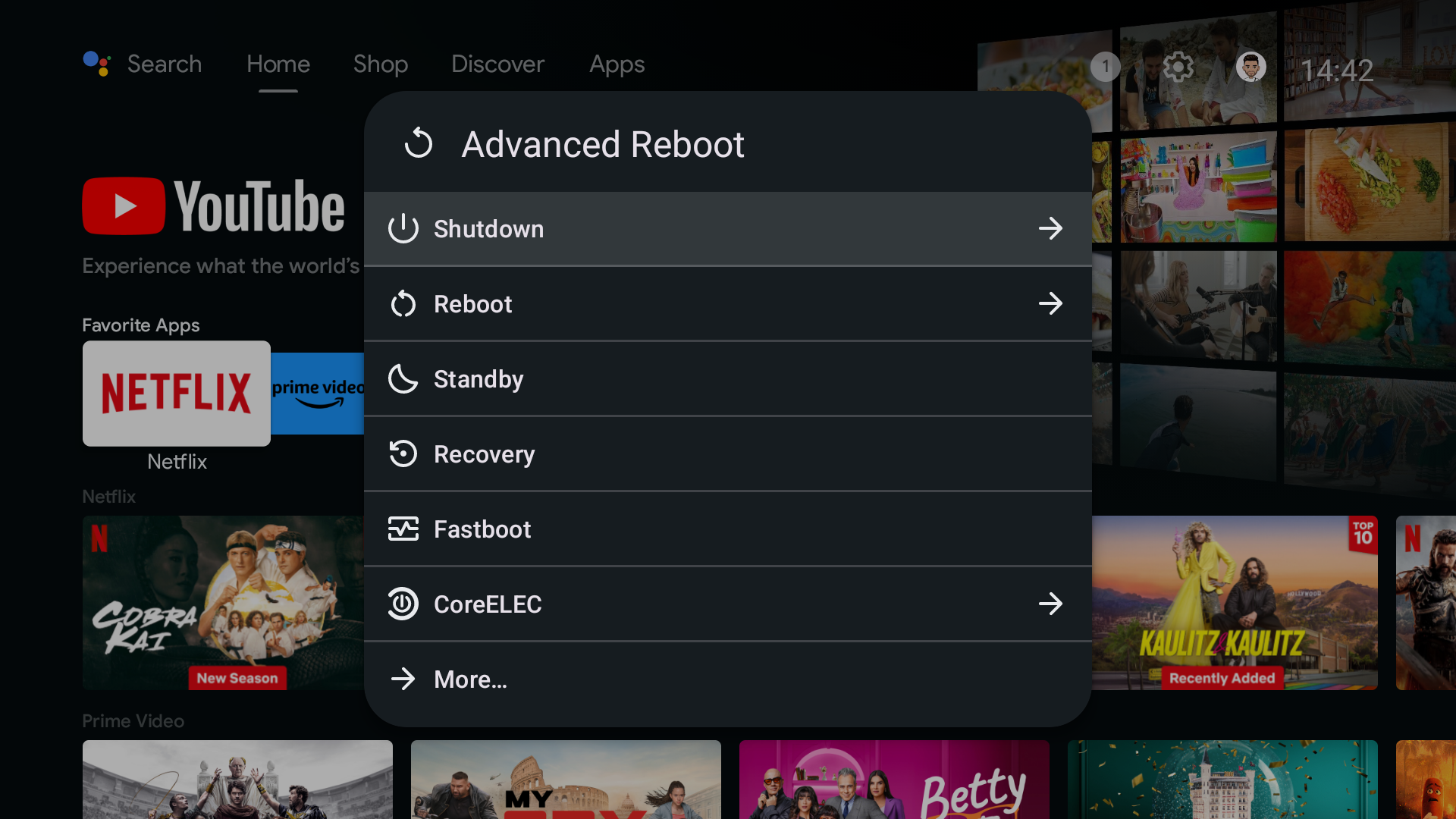
Task: Select the Shutdown menu entry
Action: pyautogui.click(x=728, y=228)
